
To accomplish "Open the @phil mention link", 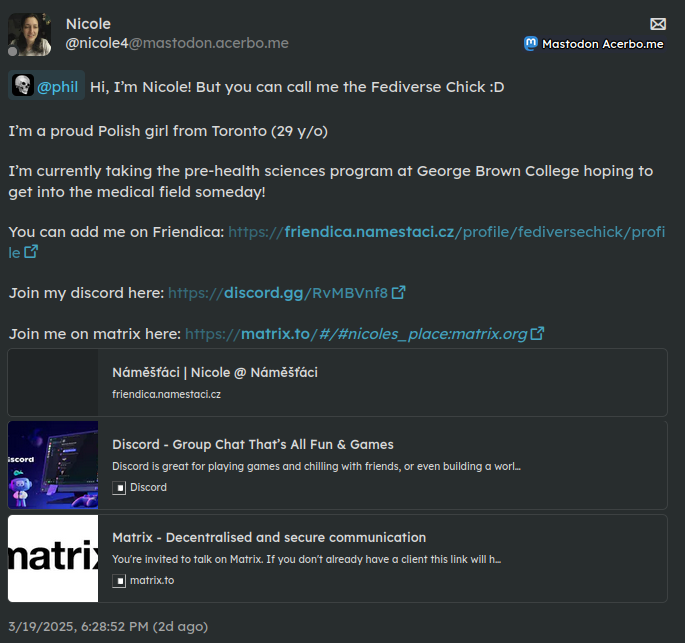I will [x=58, y=87].
